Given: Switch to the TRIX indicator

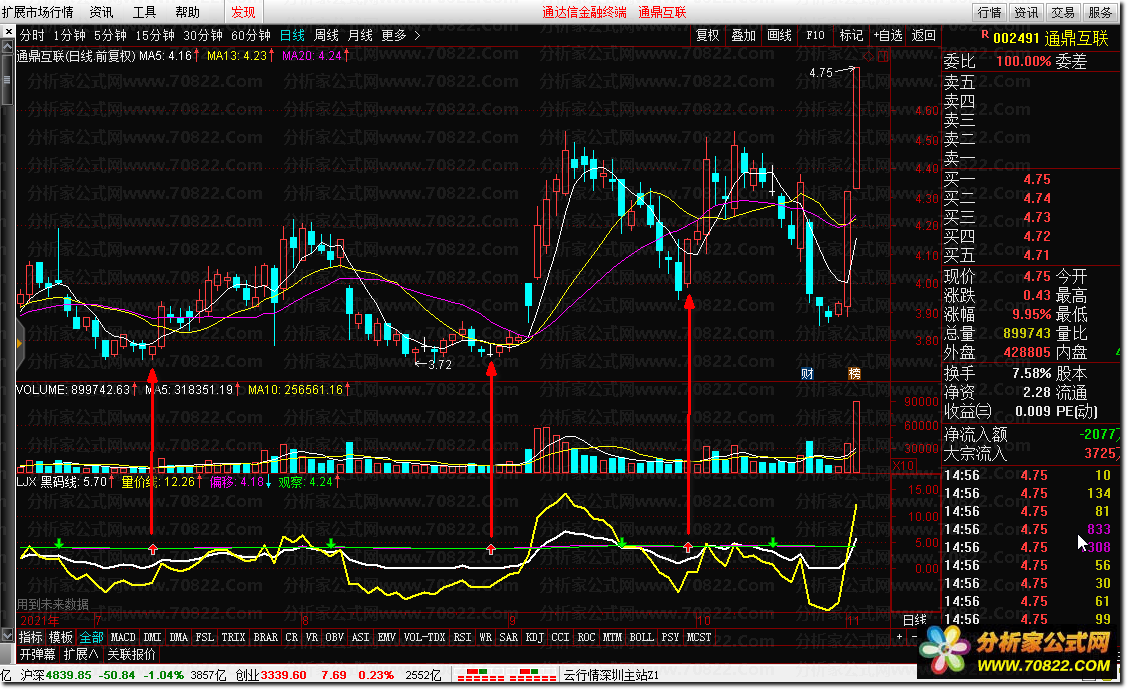Looking at the screenshot, I should pyautogui.click(x=233, y=637).
